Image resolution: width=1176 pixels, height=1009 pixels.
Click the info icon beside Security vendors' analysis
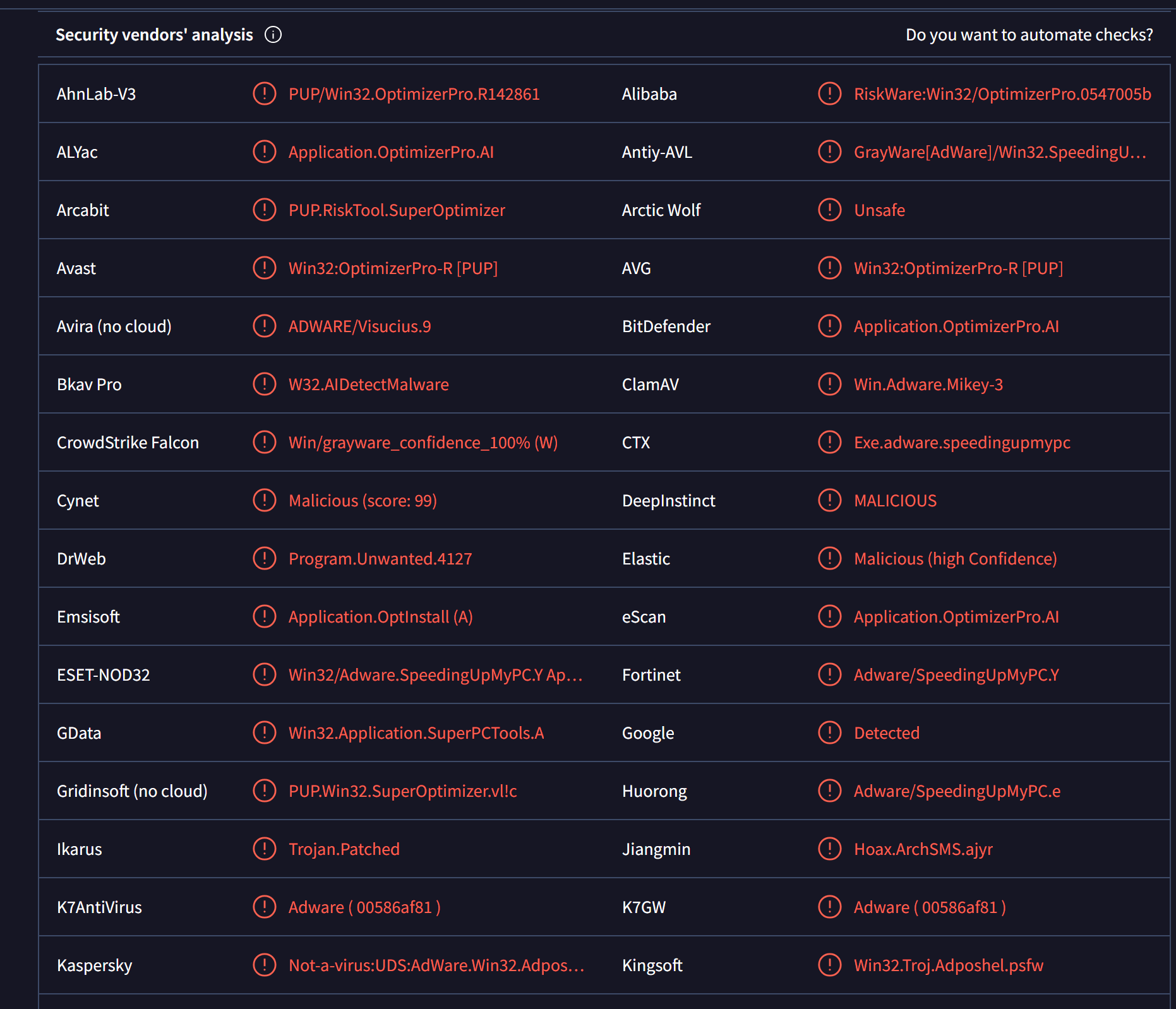coord(273,35)
